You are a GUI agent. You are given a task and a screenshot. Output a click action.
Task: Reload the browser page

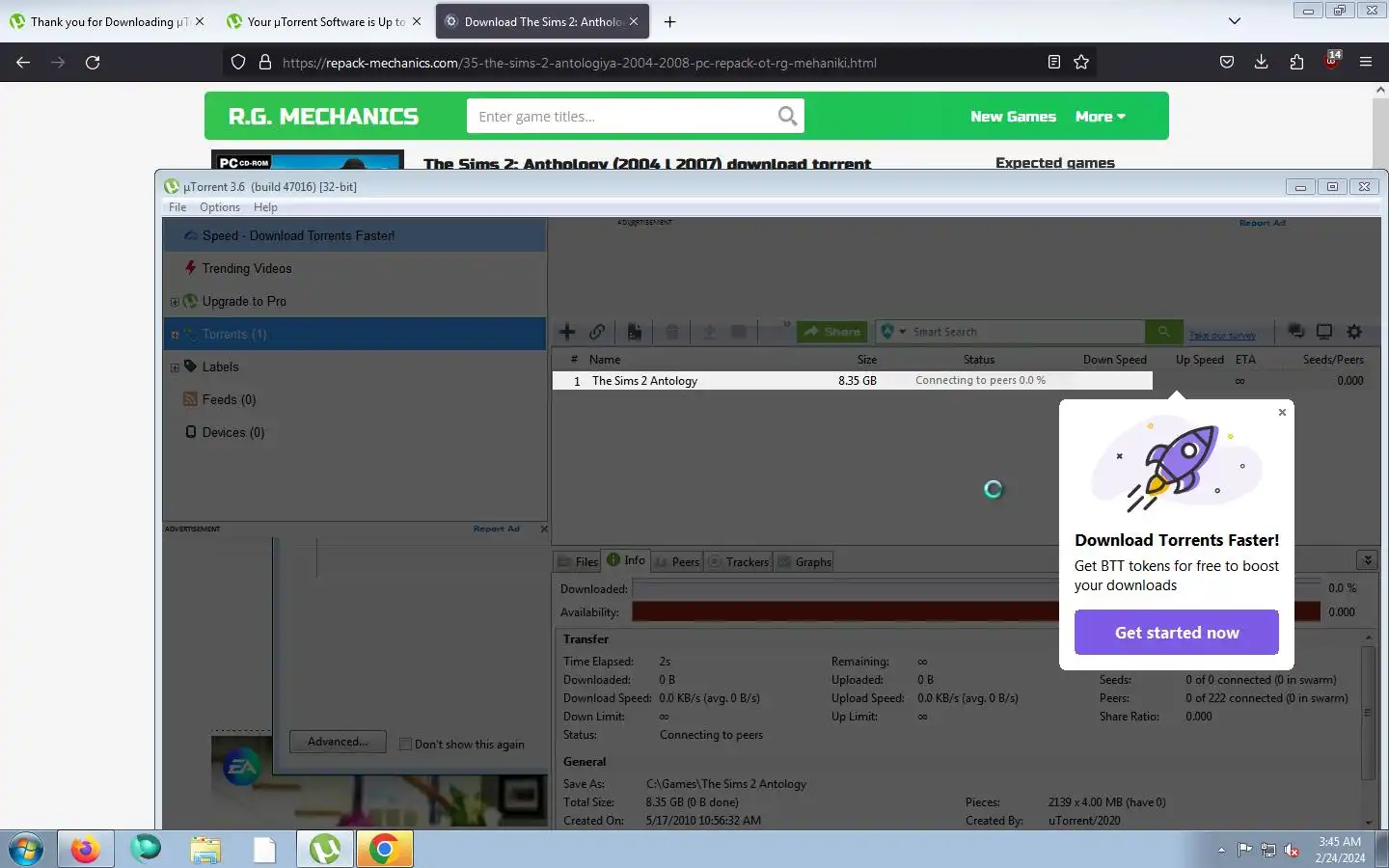click(93, 63)
